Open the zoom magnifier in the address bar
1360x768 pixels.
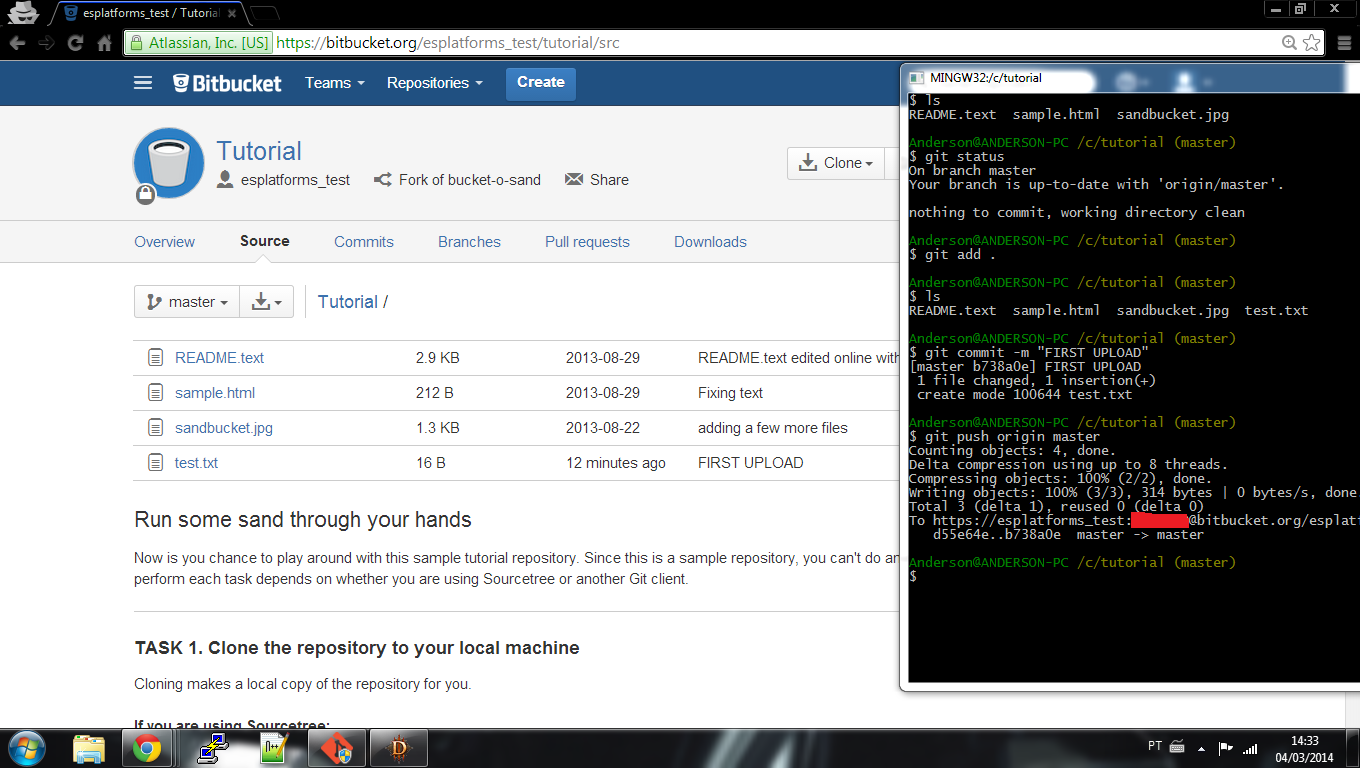(1290, 43)
